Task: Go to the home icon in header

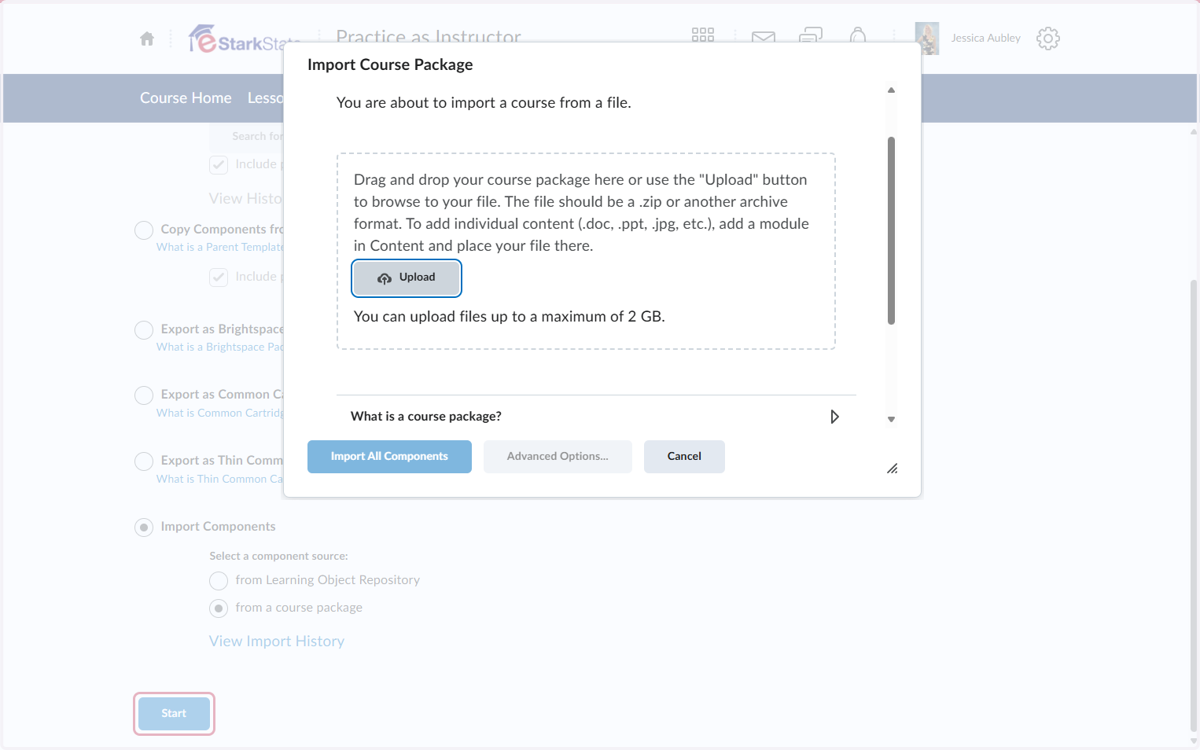Action: point(147,39)
